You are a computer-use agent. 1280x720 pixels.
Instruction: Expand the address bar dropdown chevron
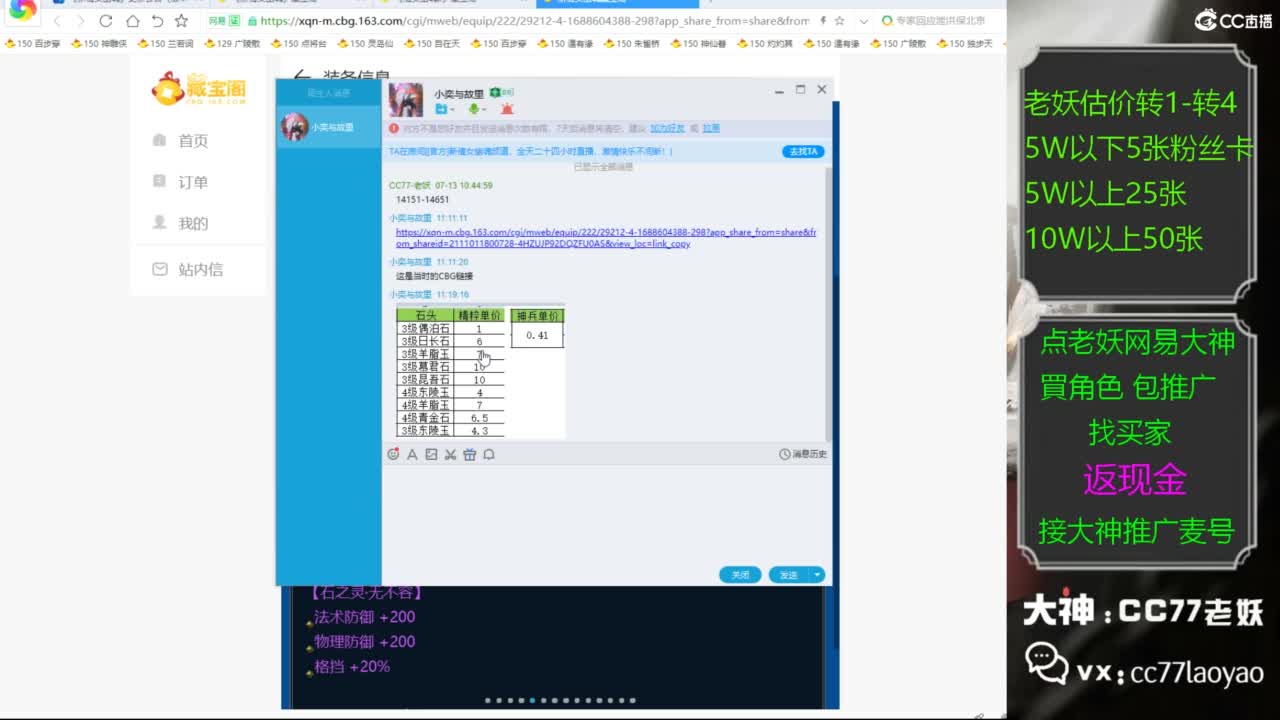click(x=864, y=21)
